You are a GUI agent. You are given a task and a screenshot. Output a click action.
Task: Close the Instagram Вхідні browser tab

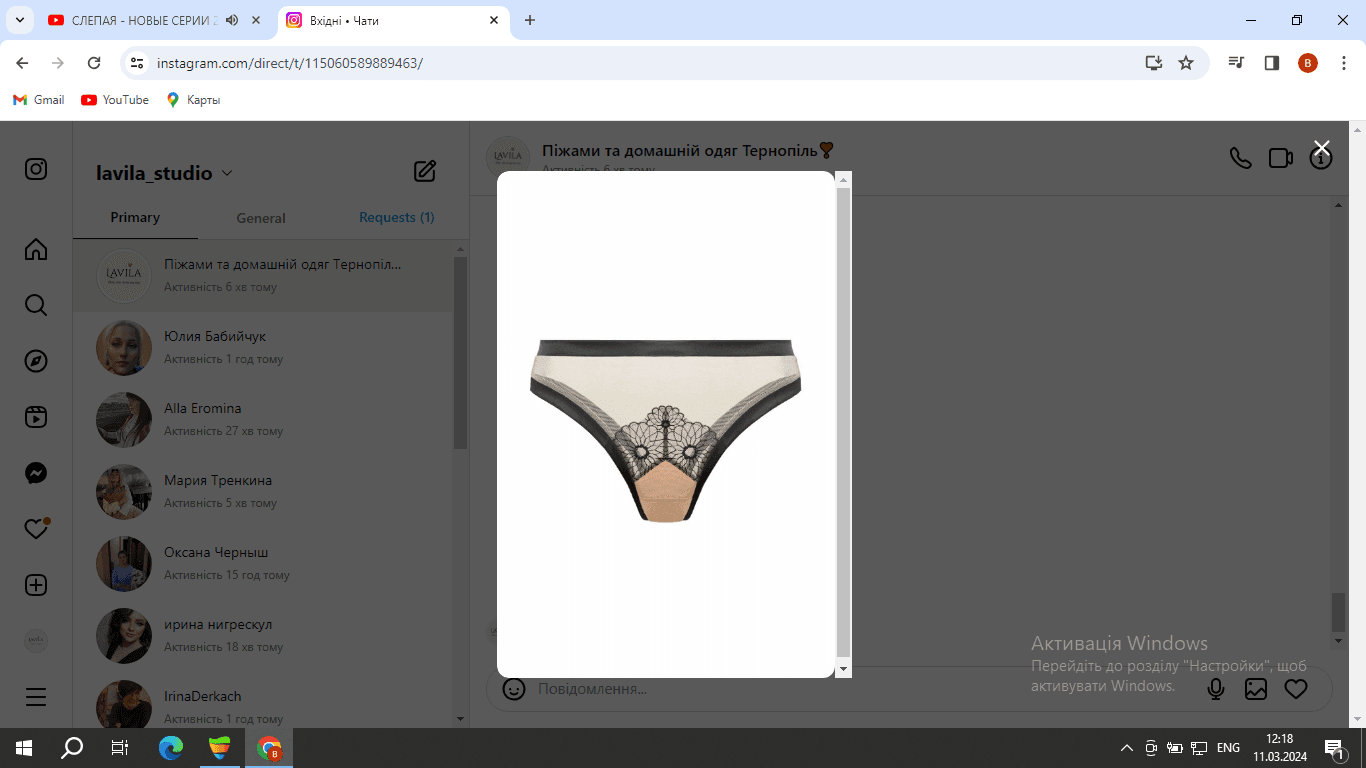(494, 20)
